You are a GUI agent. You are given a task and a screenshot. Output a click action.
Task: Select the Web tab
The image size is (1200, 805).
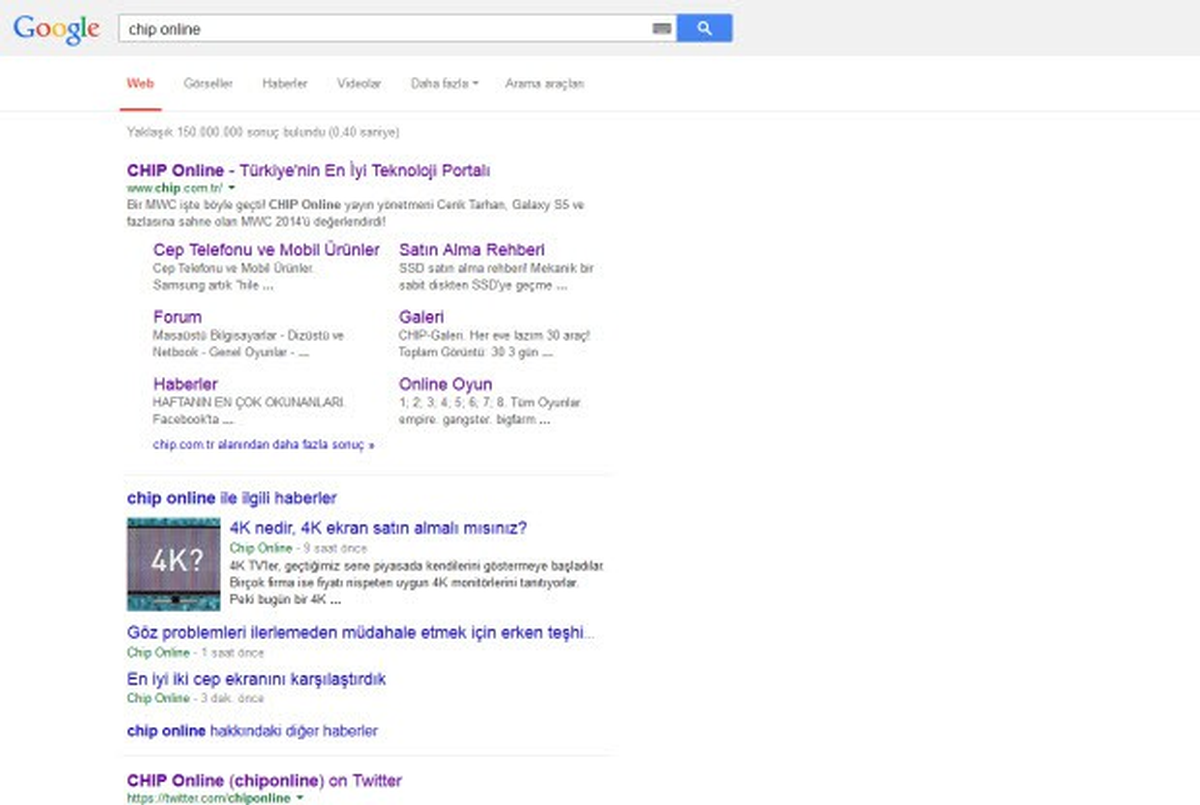click(x=140, y=84)
